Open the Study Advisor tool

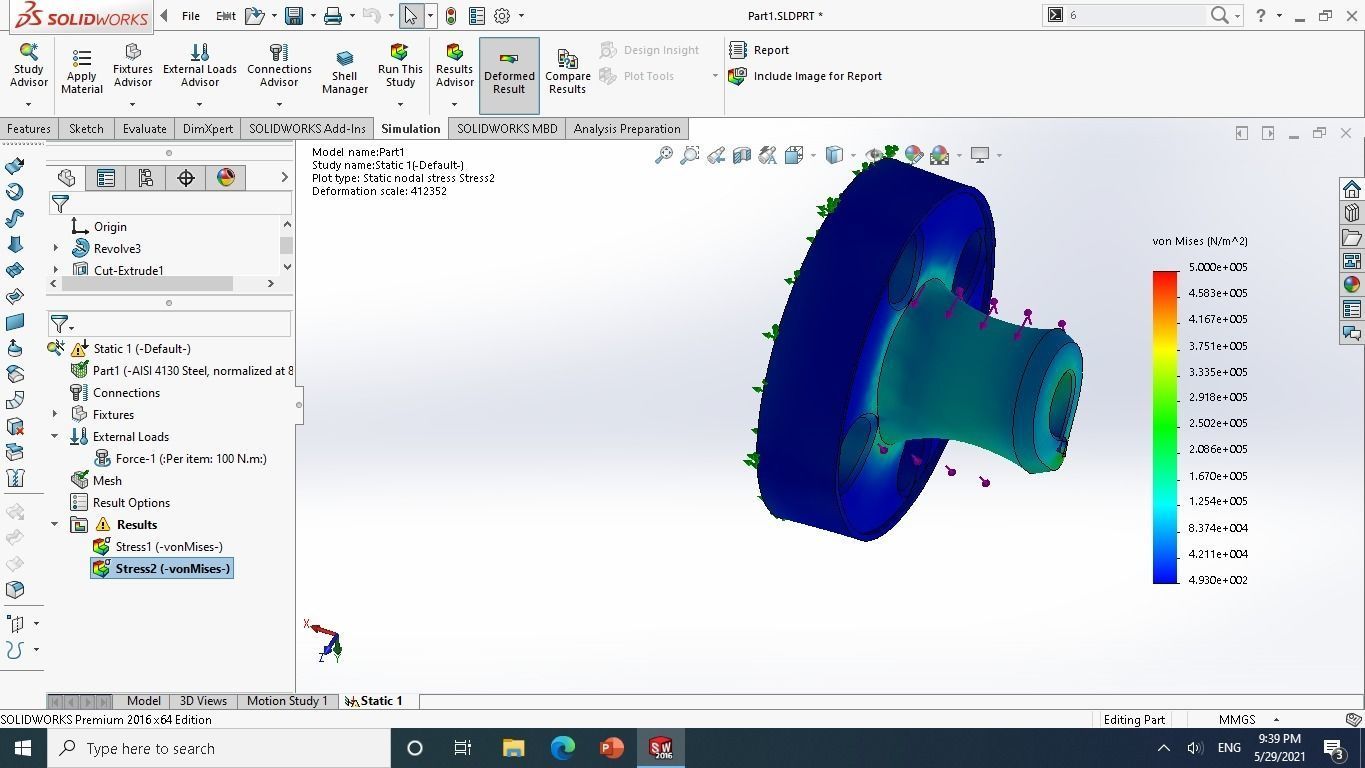click(x=28, y=66)
